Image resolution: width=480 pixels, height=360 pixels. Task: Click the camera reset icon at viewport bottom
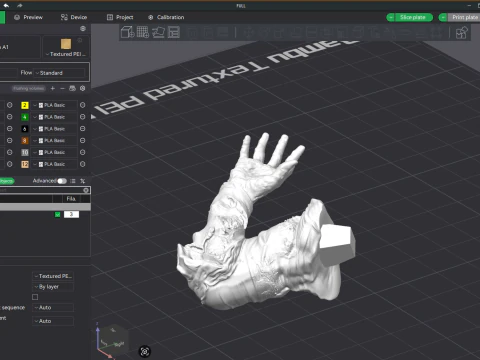point(145,351)
